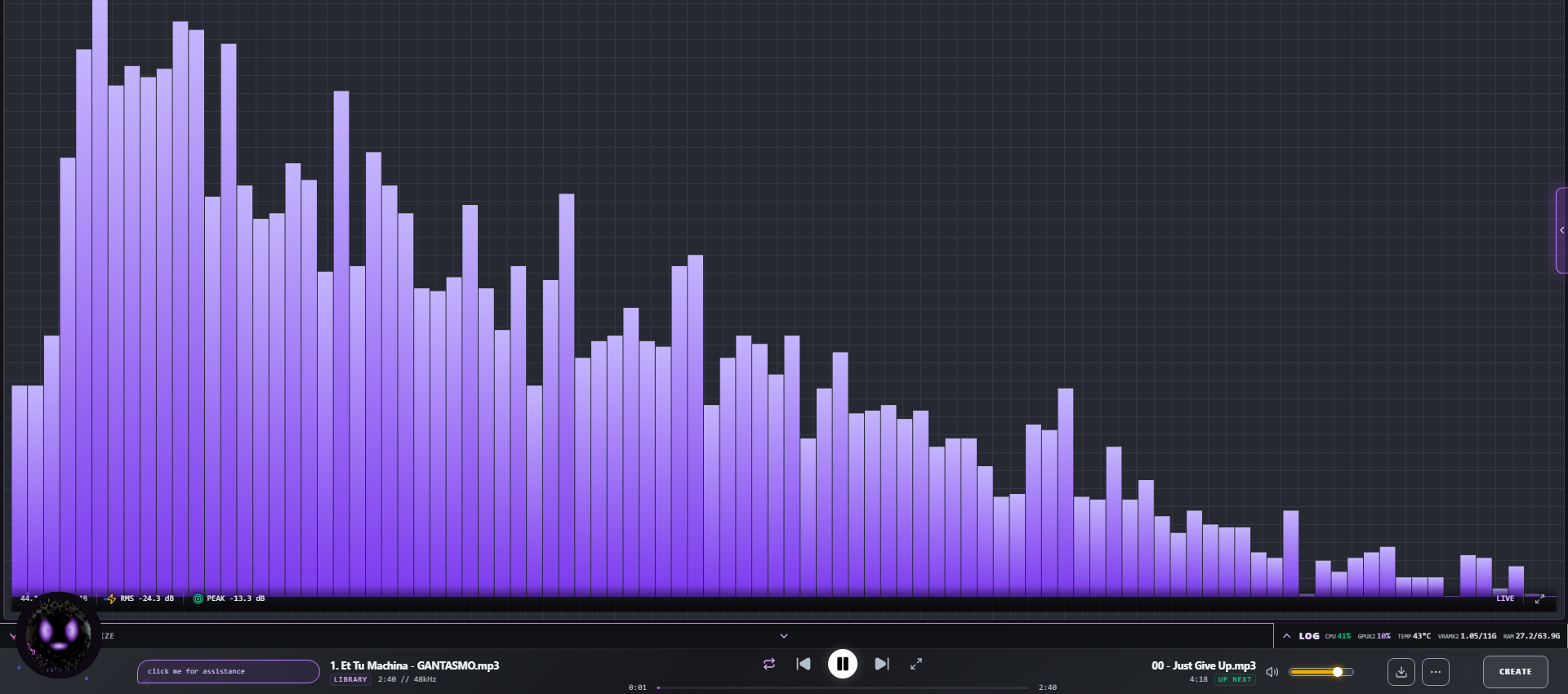
Task: Open track title Et Tu Machina - GANTASMO.mp3
Action: 415,665
